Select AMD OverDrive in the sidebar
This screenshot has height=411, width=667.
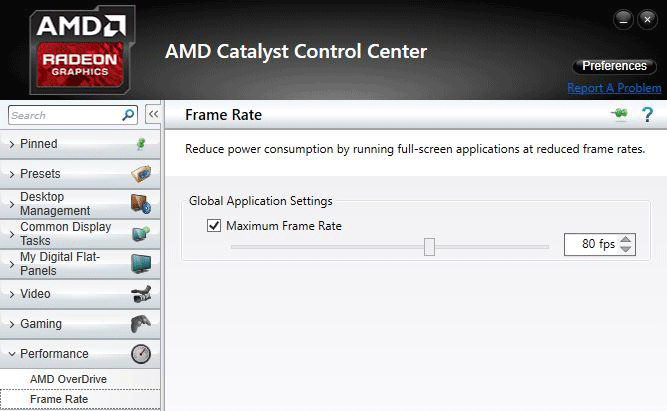click(x=68, y=379)
